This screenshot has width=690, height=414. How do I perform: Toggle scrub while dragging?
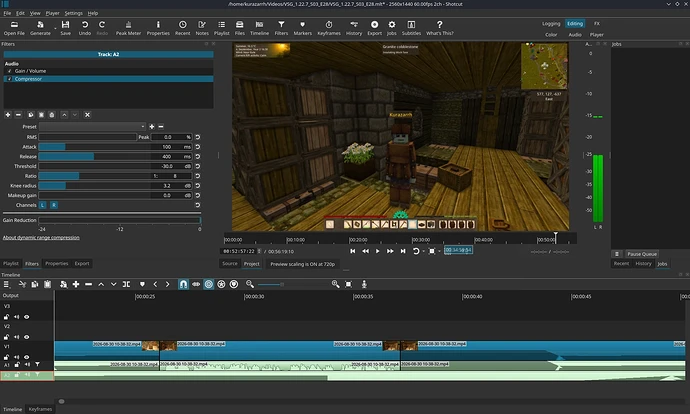click(196, 284)
